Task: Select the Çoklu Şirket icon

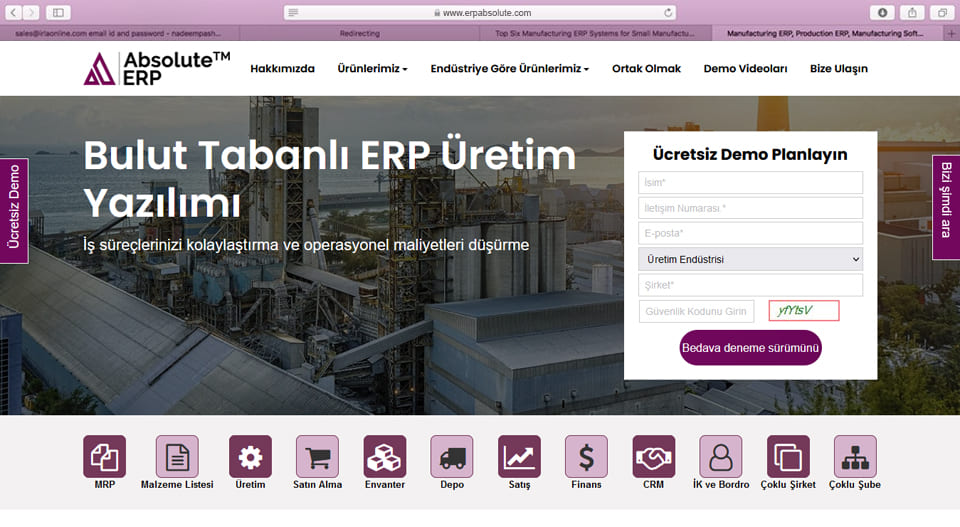Action: [x=788, y=457]
